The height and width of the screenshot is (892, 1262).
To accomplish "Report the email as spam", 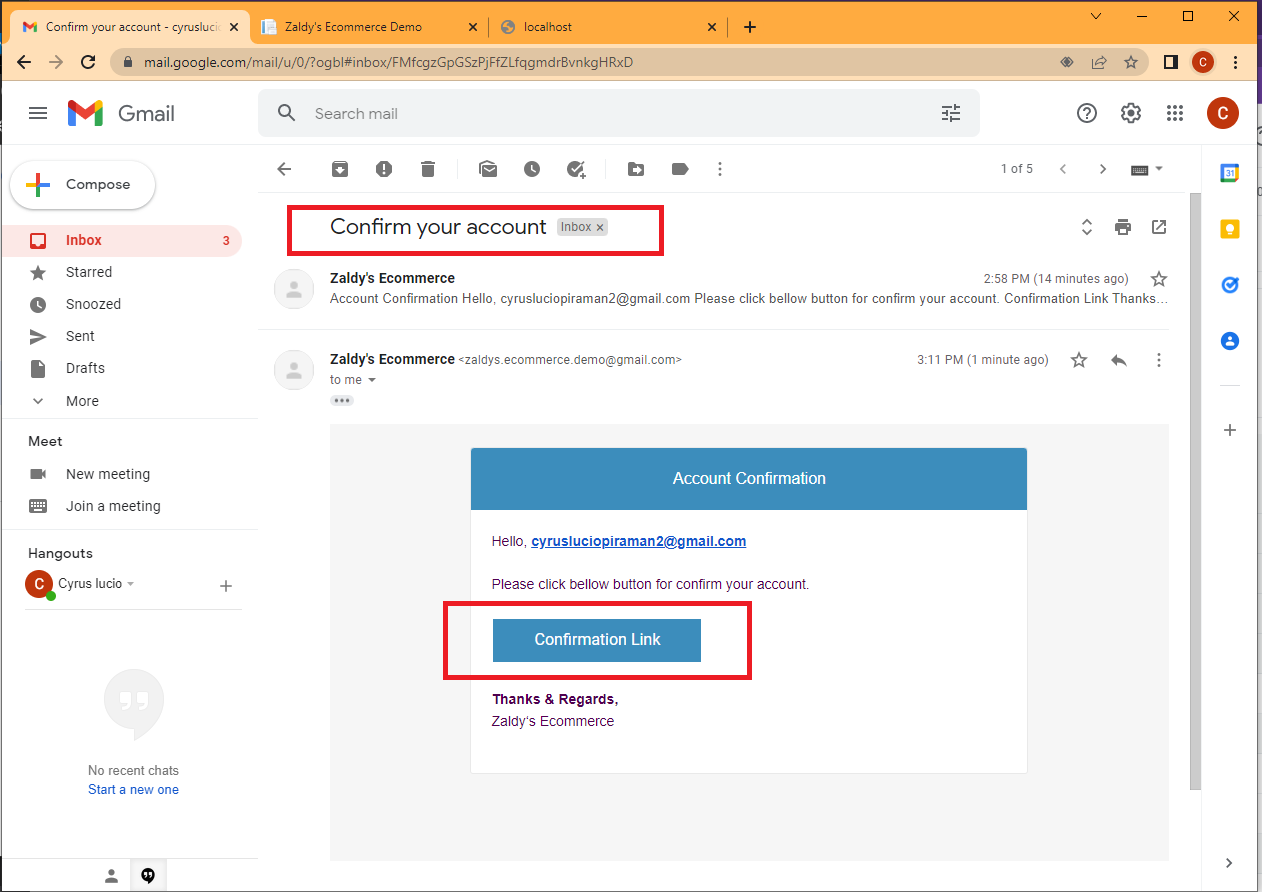I will (384, 169).
